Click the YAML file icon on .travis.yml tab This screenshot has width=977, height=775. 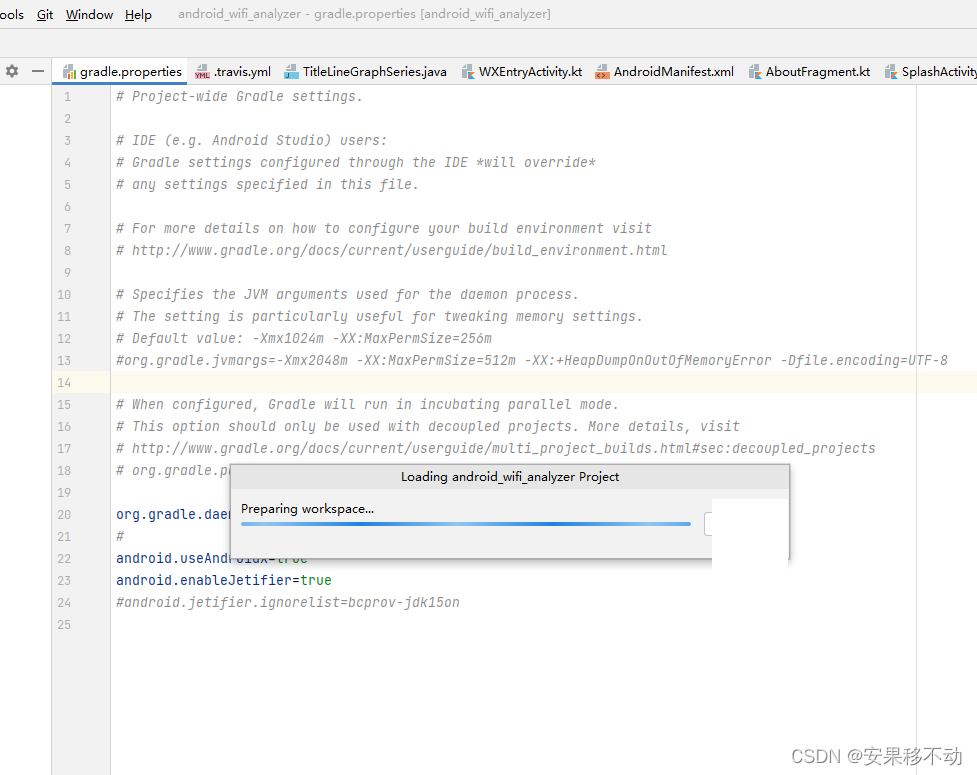coord(203,71)
